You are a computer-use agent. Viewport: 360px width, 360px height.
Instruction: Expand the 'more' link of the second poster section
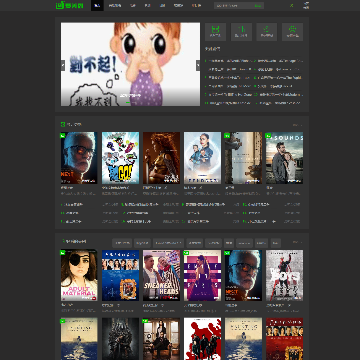click(297, 242)
